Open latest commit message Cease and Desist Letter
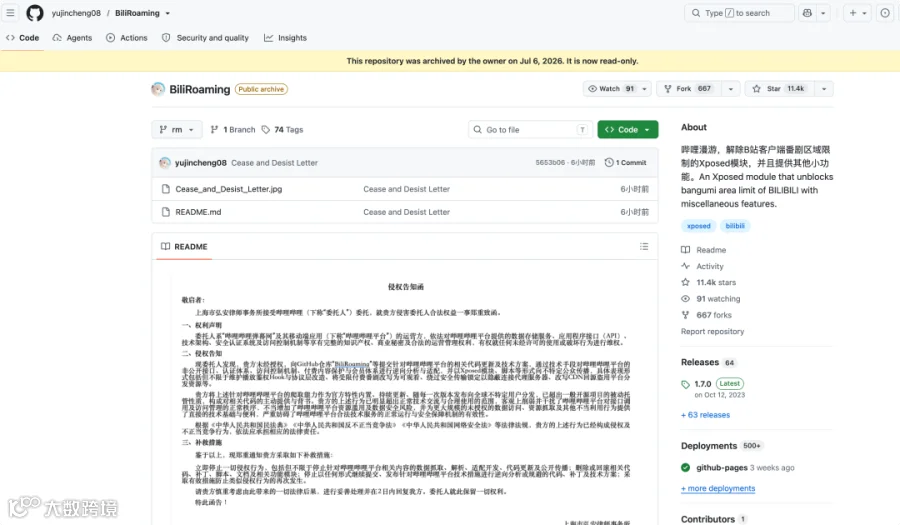The width and height of the screenshot is (900, 525). click(274, 163)
